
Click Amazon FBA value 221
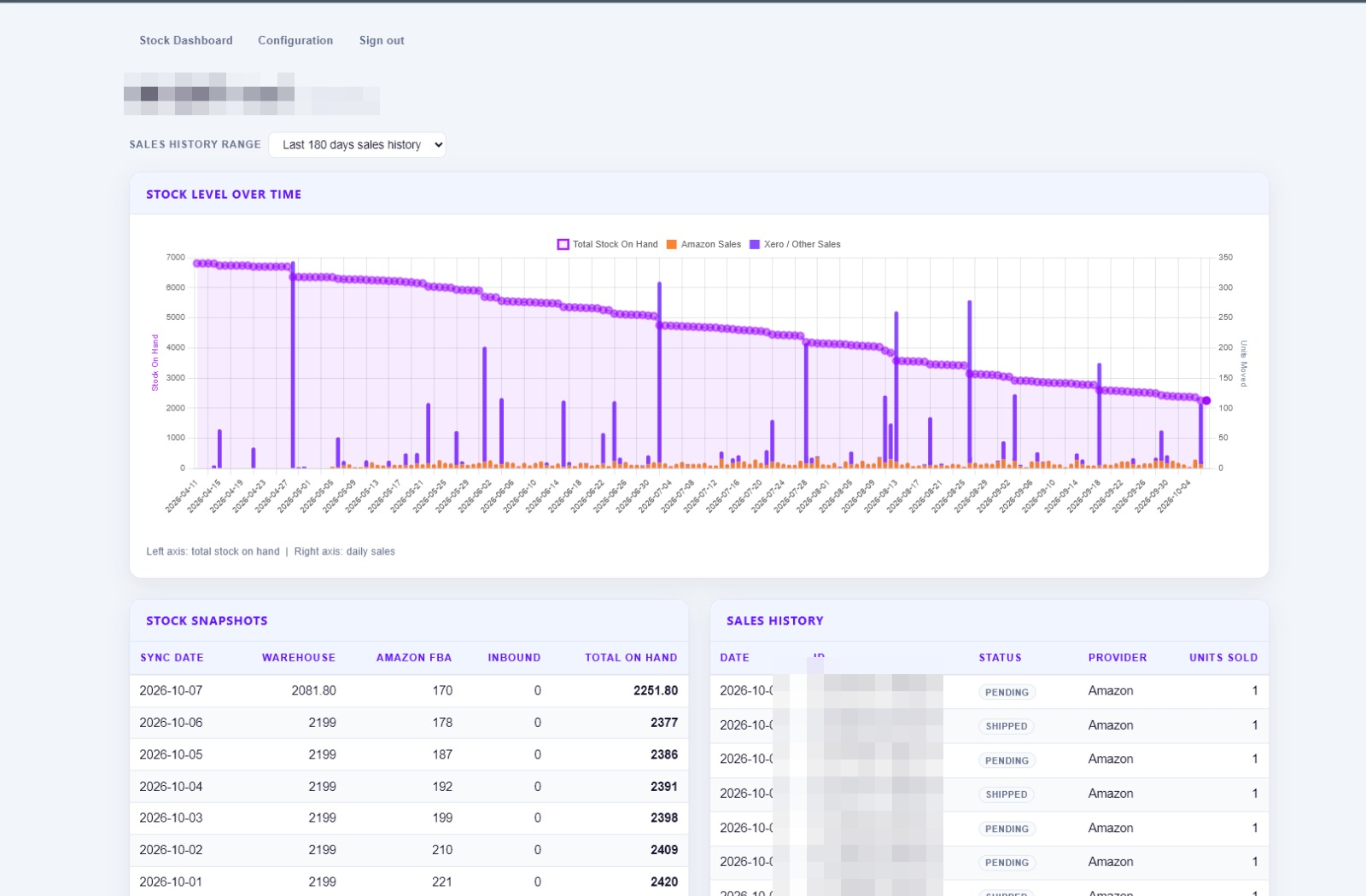442,881
